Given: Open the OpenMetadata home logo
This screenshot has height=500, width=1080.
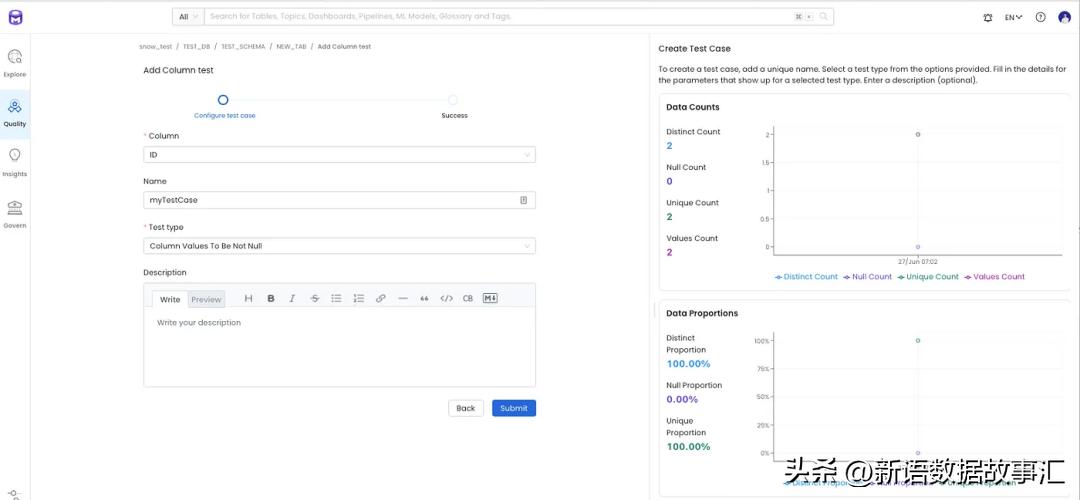Looking at the screenshot, I should click(15, 18).
